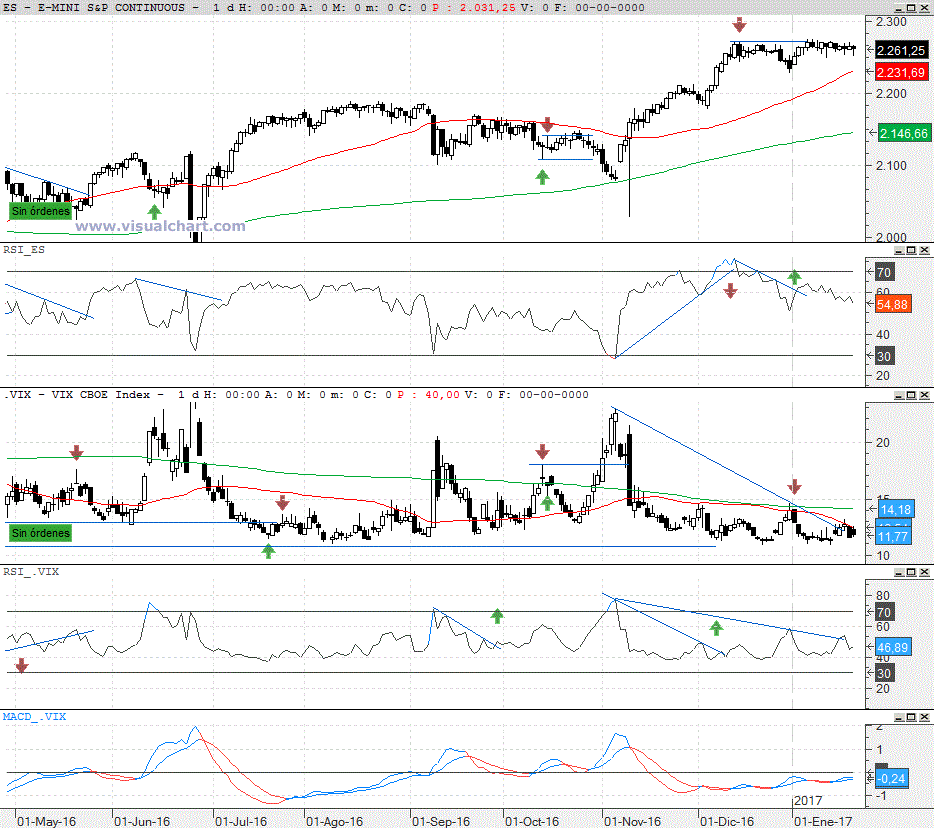Screen dimensions: 934x828
Task: Click the 2017 year marker on time axis
Action: tap(808, 801)
